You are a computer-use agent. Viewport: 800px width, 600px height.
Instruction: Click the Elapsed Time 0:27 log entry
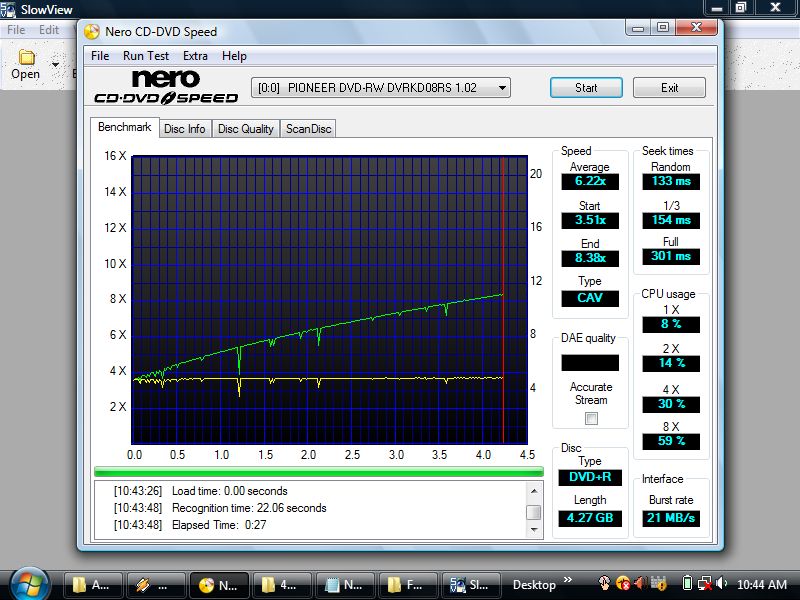(x=190, y=524)
